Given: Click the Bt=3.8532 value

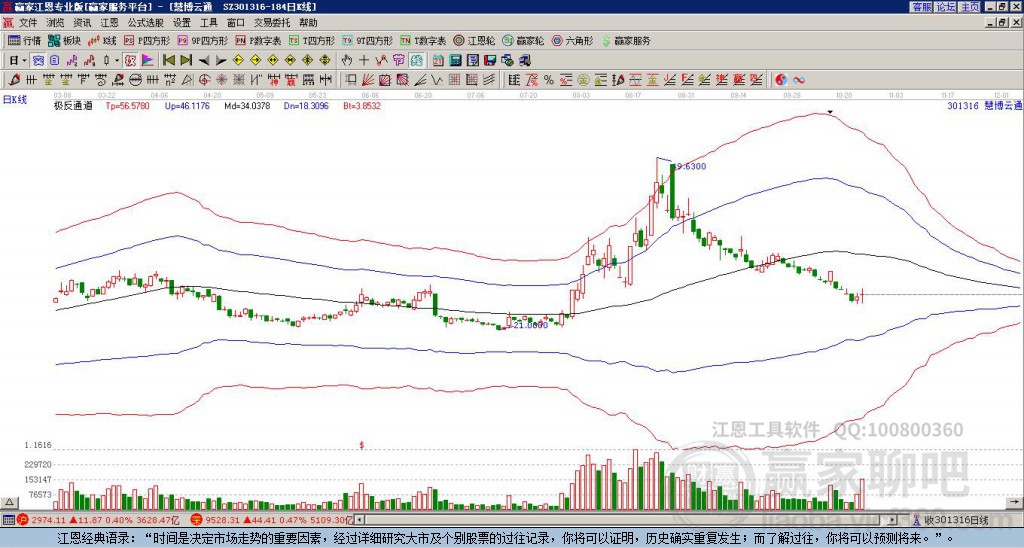Looking at the screenshot, I should (x=362, y=105).
